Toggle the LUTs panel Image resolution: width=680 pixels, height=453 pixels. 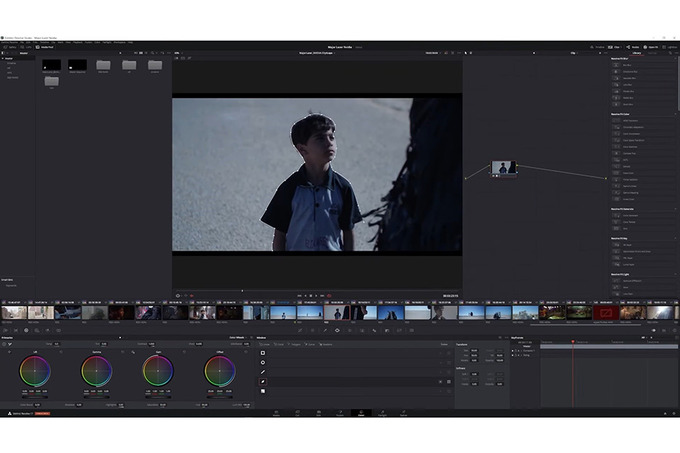tap(26, 47)
